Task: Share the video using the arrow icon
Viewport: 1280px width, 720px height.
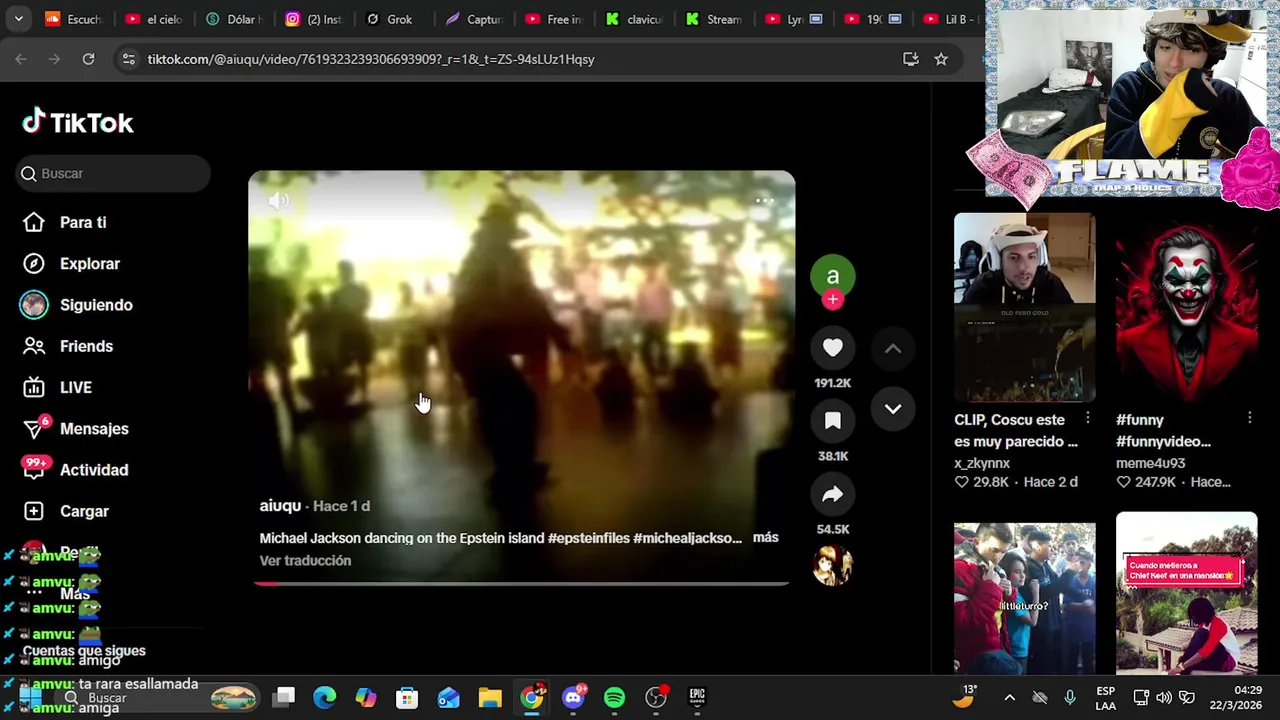Action: coord(833,494)
